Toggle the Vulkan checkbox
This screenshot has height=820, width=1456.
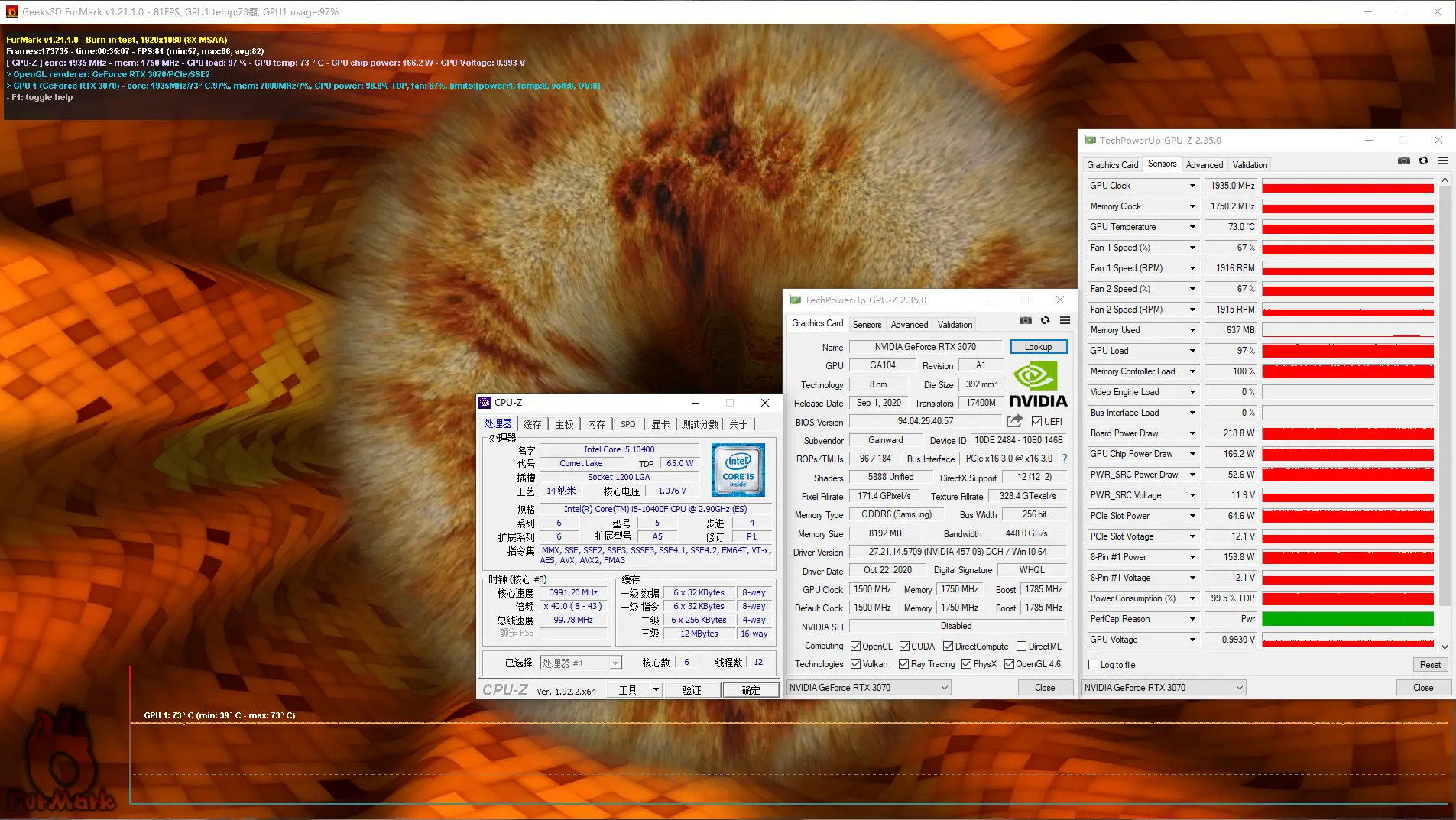(x=856, y=664)
